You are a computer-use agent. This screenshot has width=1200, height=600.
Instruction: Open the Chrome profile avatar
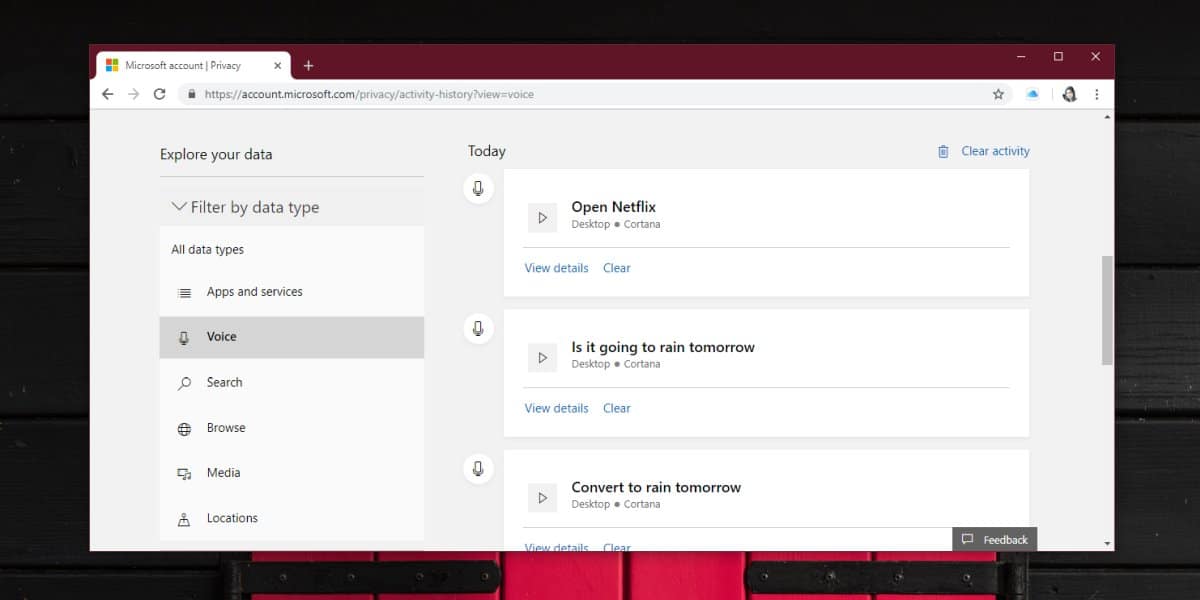click(x=1069, y=94)
